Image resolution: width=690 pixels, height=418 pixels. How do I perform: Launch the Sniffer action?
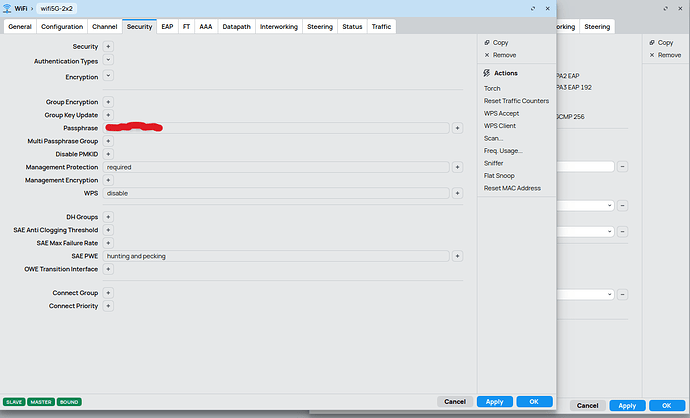tap(493, 163)
